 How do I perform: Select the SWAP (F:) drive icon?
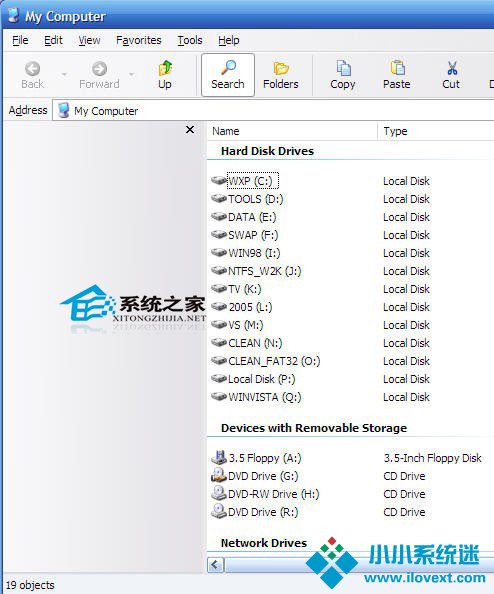click(219, 234)
